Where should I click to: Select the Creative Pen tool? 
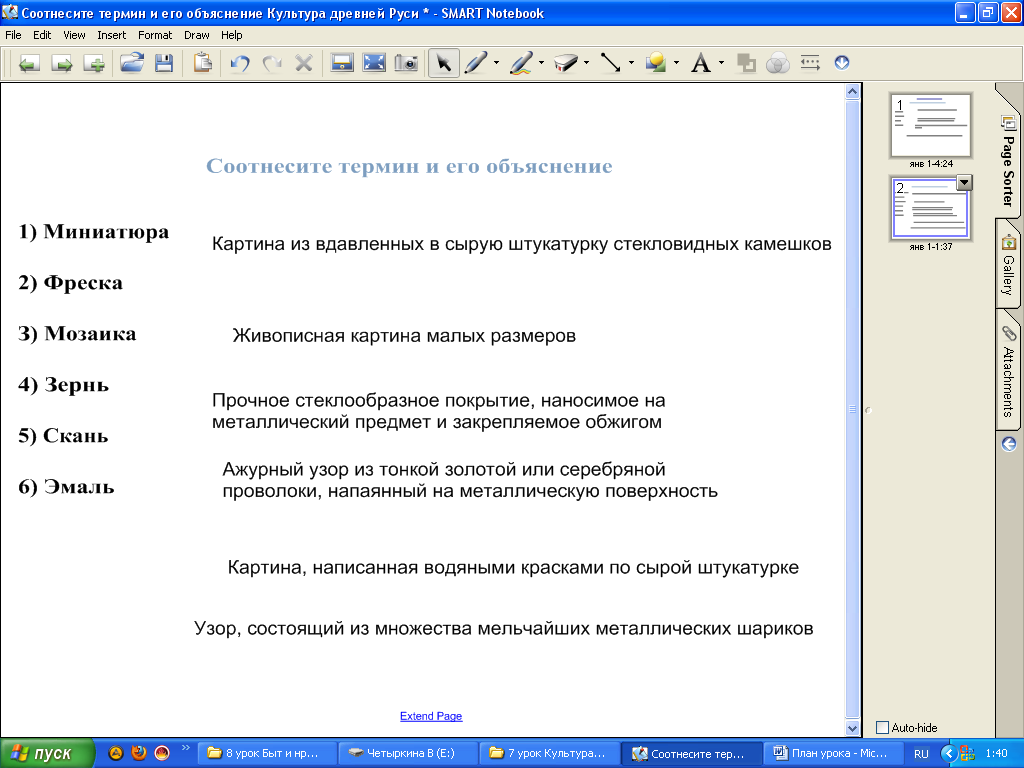tap(521, 63)
